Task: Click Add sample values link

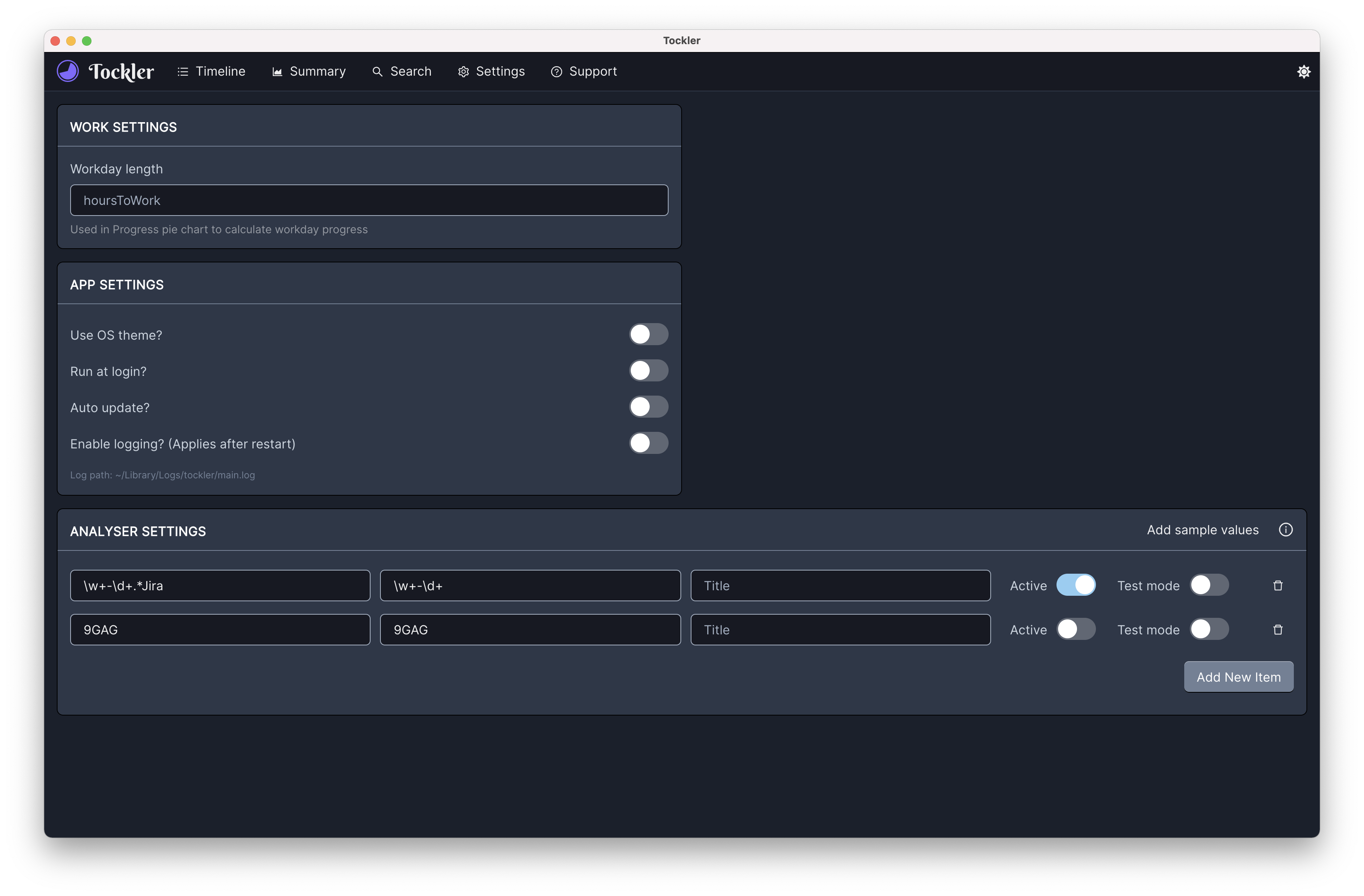Action: point(1202,530)
